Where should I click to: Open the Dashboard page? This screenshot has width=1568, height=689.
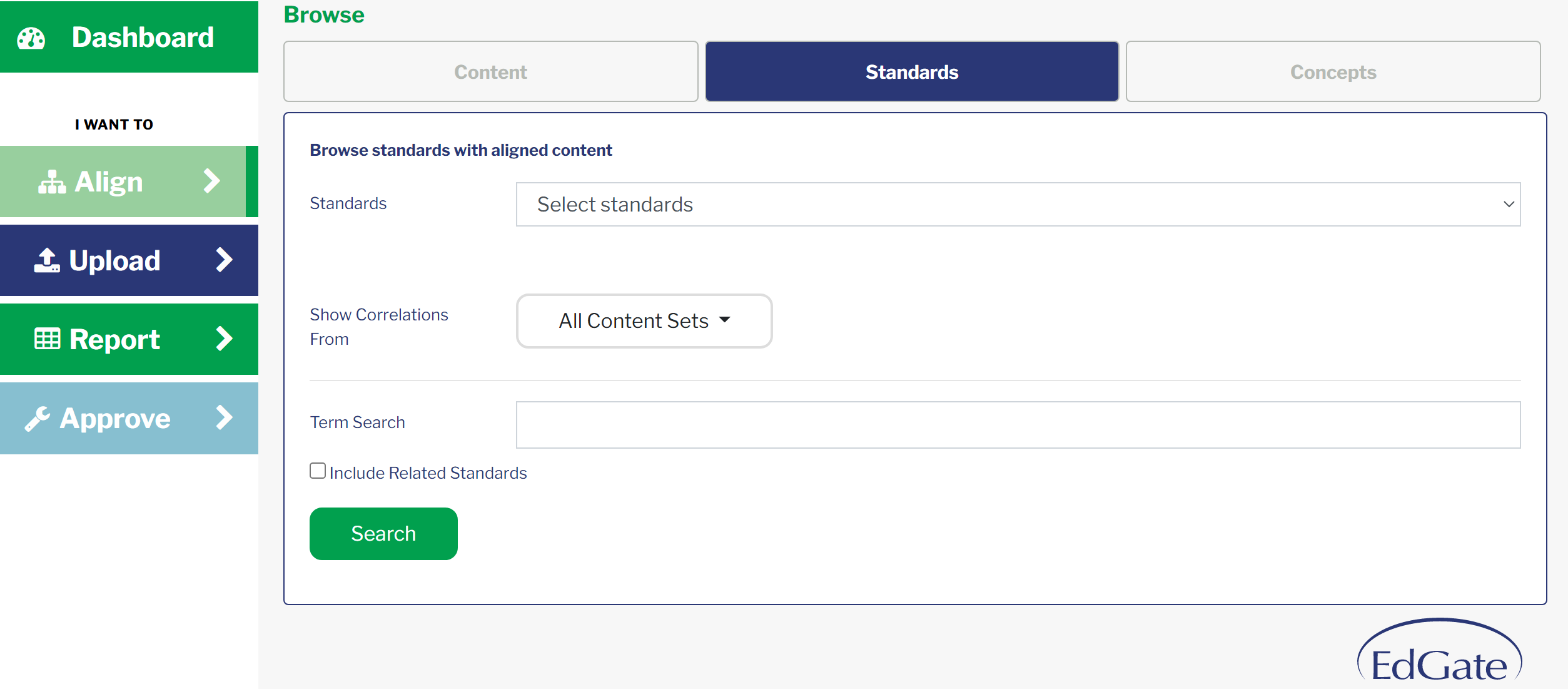pos(129,37)
